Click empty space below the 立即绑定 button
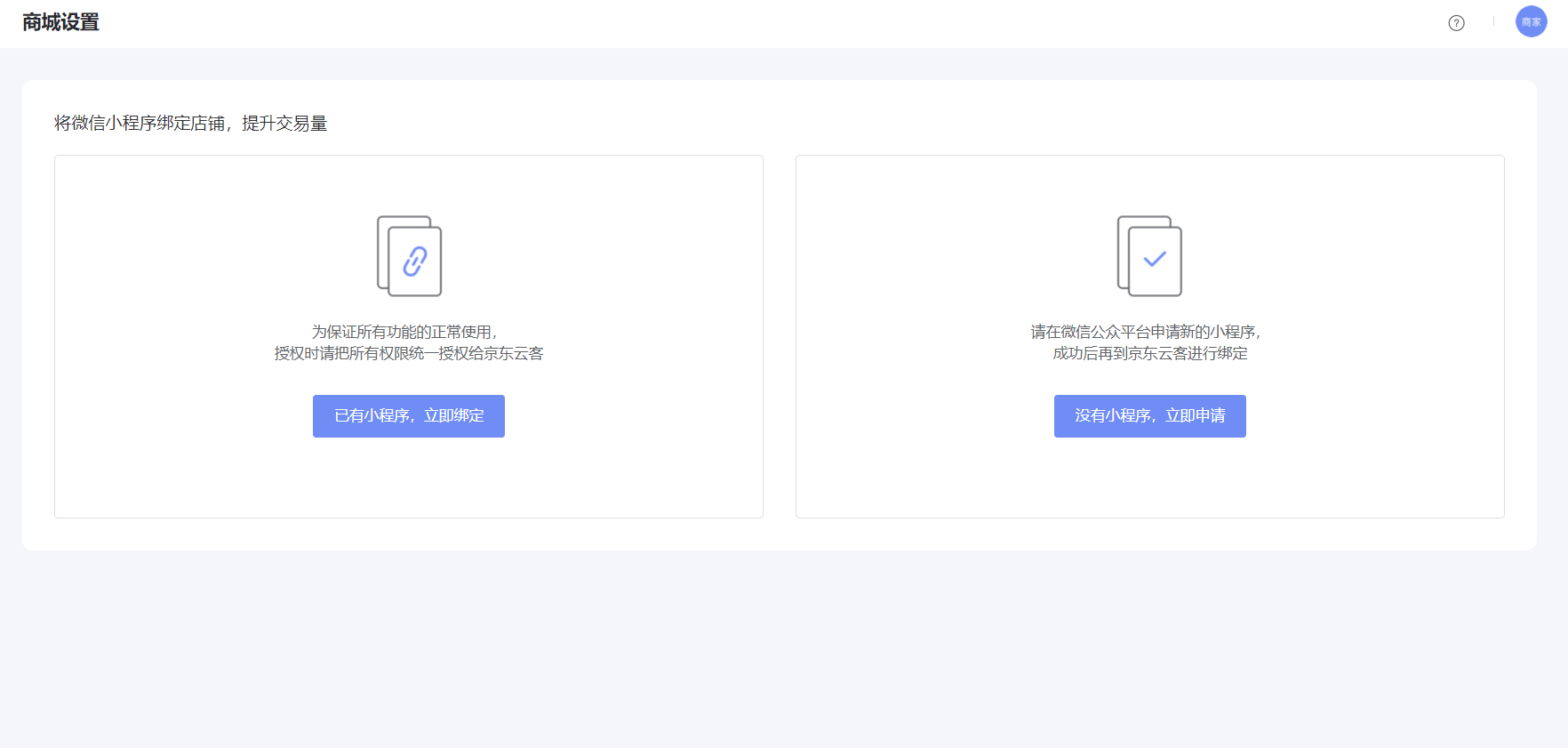Image resolution: width=1568 pixels, height=748 pixels. click(409, 478)
